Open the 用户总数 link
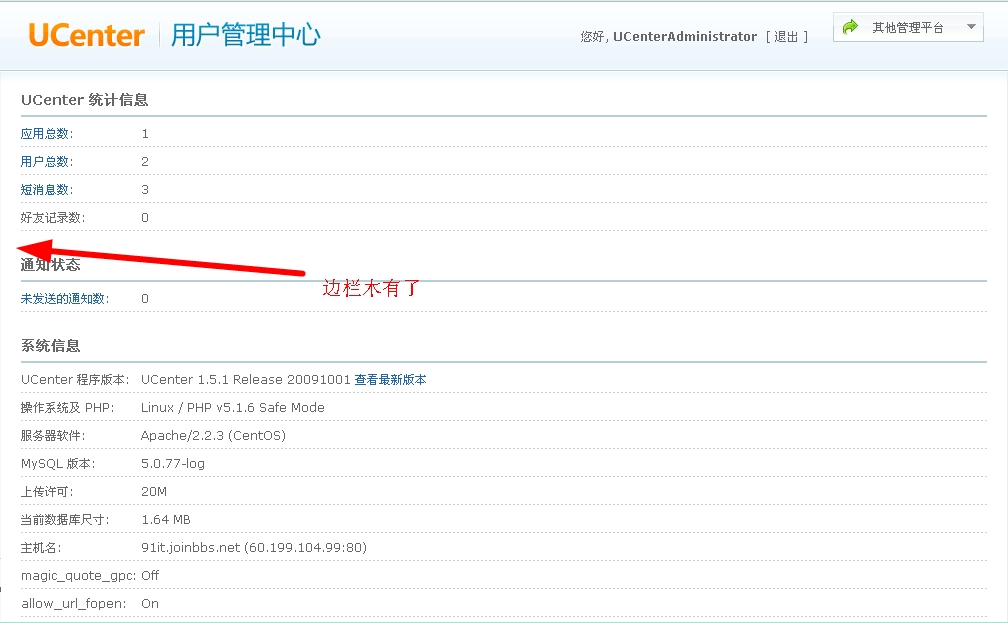The height and width of the screenshot is (623, 1008). pyautogui.click(x=47, y=161)
